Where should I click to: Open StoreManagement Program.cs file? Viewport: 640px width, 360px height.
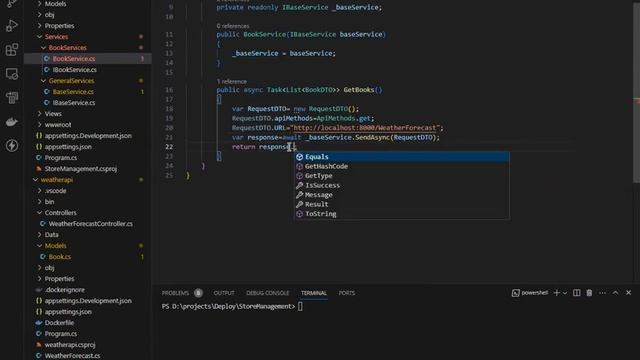[88, 158]
